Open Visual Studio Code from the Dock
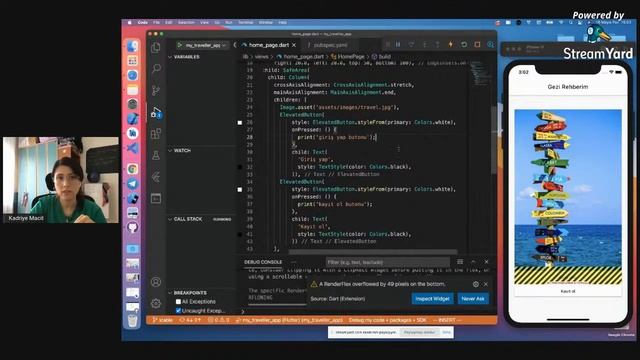 [x=132, y=148]
